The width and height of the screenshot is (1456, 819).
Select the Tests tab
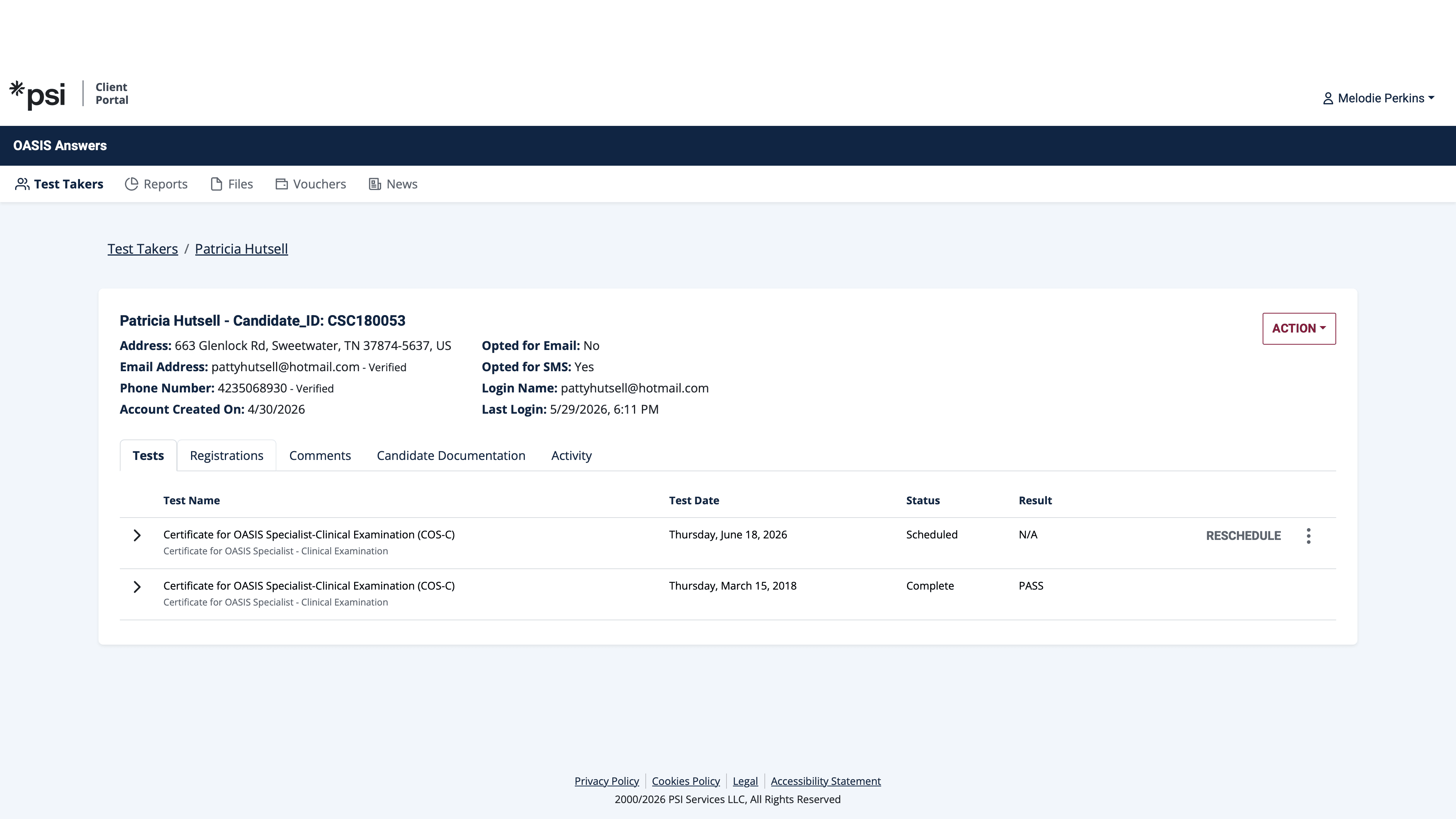pos(148,455)
